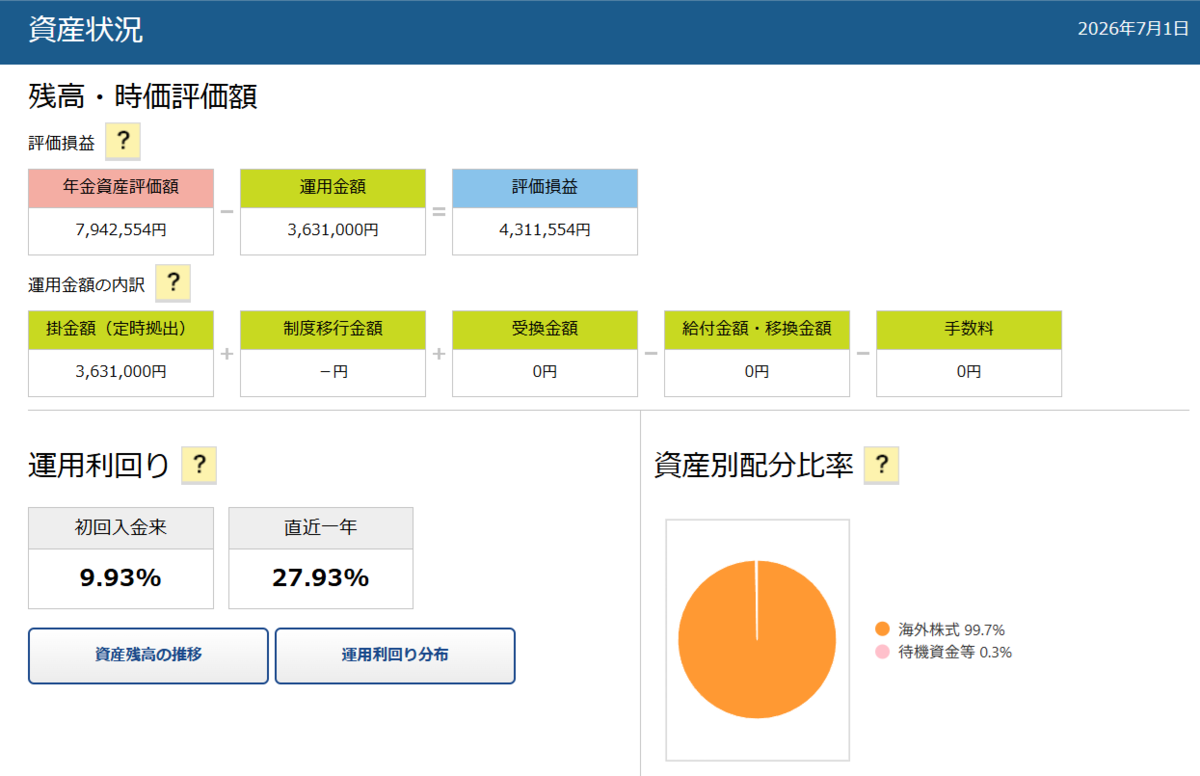Select 0円 under 手数料

point(969,372)
